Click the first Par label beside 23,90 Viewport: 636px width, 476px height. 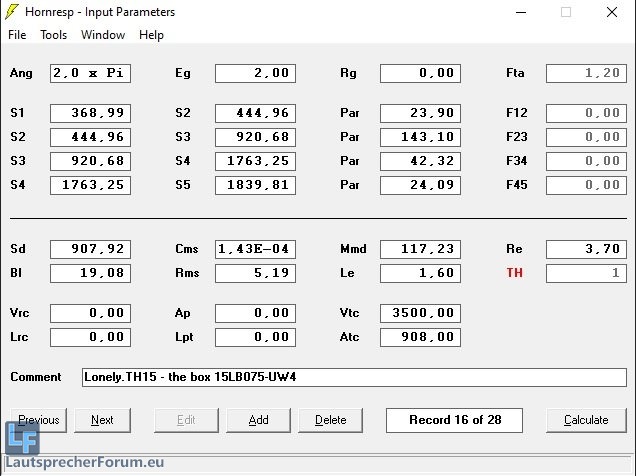(x=349, y=113)
